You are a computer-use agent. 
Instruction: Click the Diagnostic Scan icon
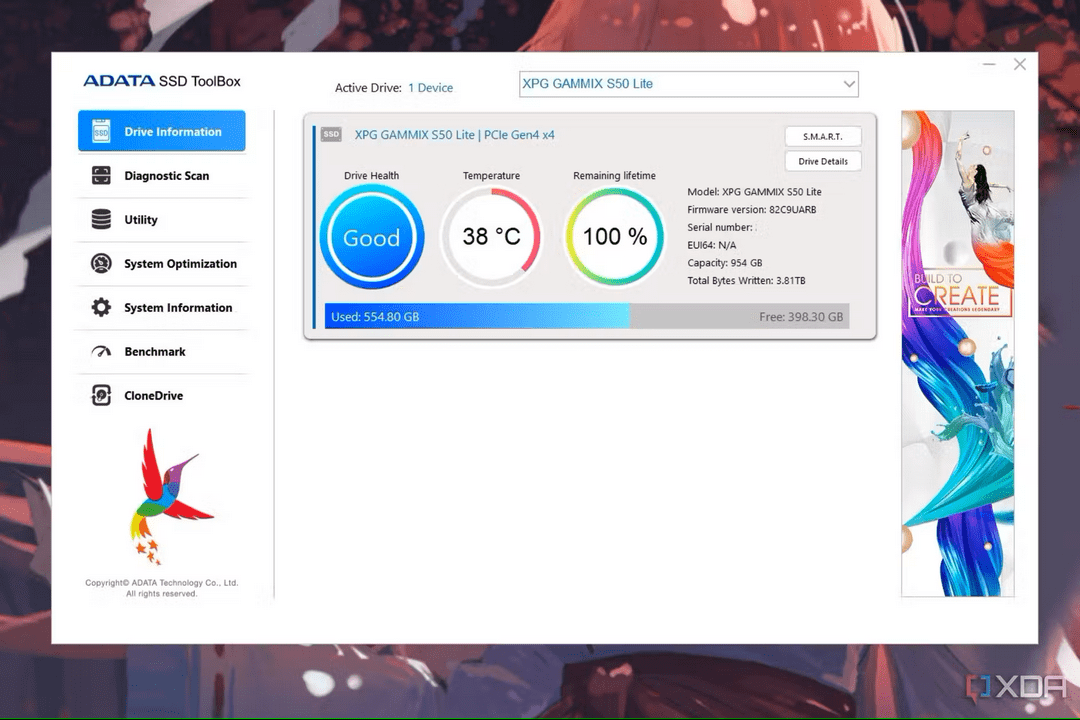pyautogui.click(x=101, y=176)
